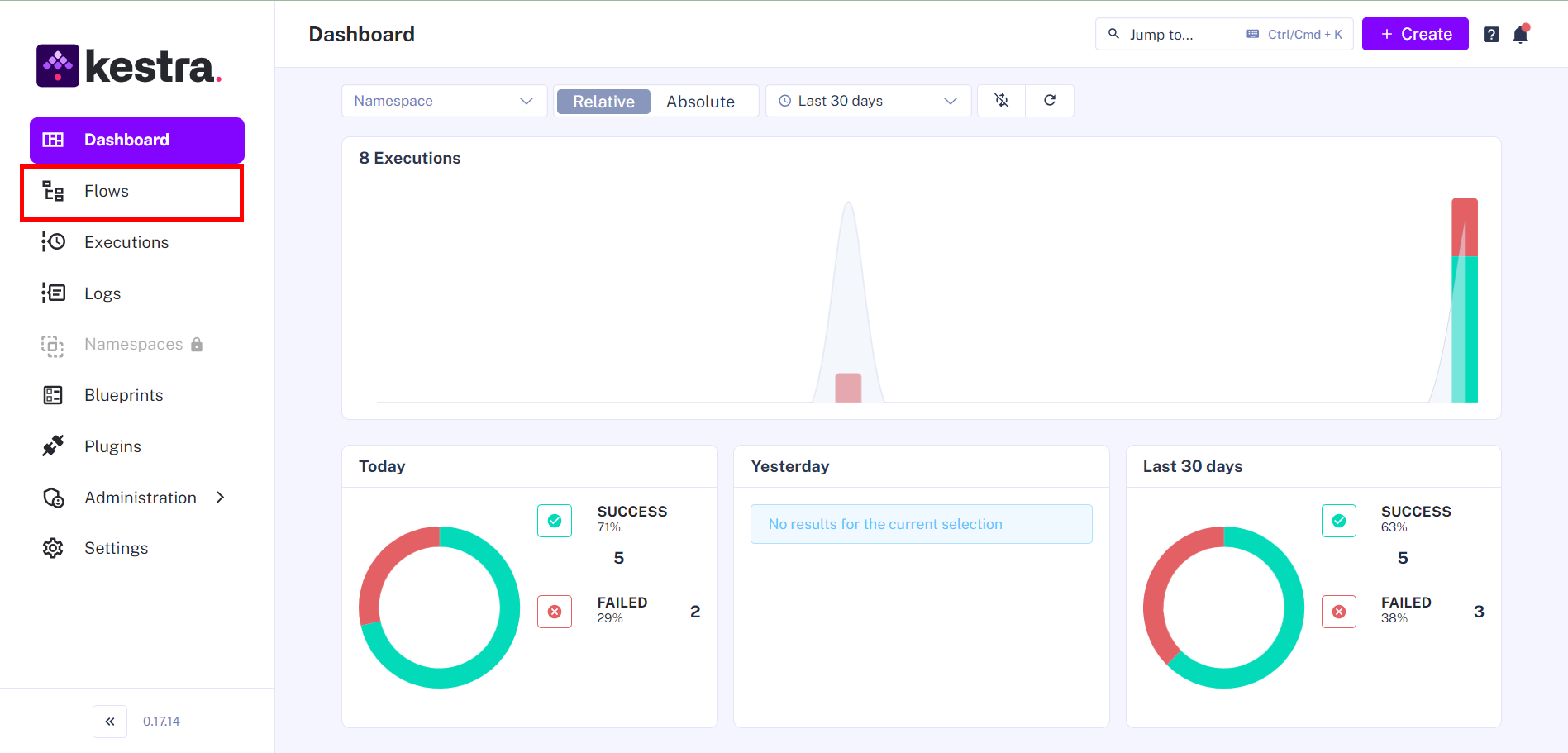
Task: Open Executions from the sidebar
Action: (126, 242)
